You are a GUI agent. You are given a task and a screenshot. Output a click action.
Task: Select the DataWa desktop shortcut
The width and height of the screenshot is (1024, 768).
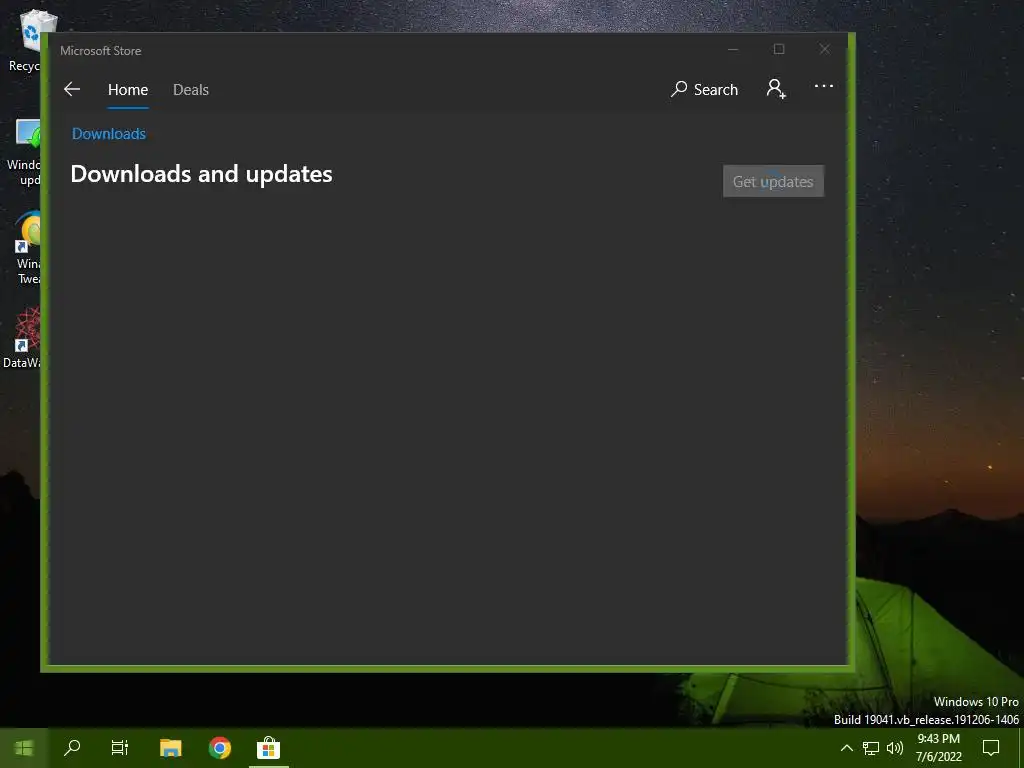tap(22, 338)
